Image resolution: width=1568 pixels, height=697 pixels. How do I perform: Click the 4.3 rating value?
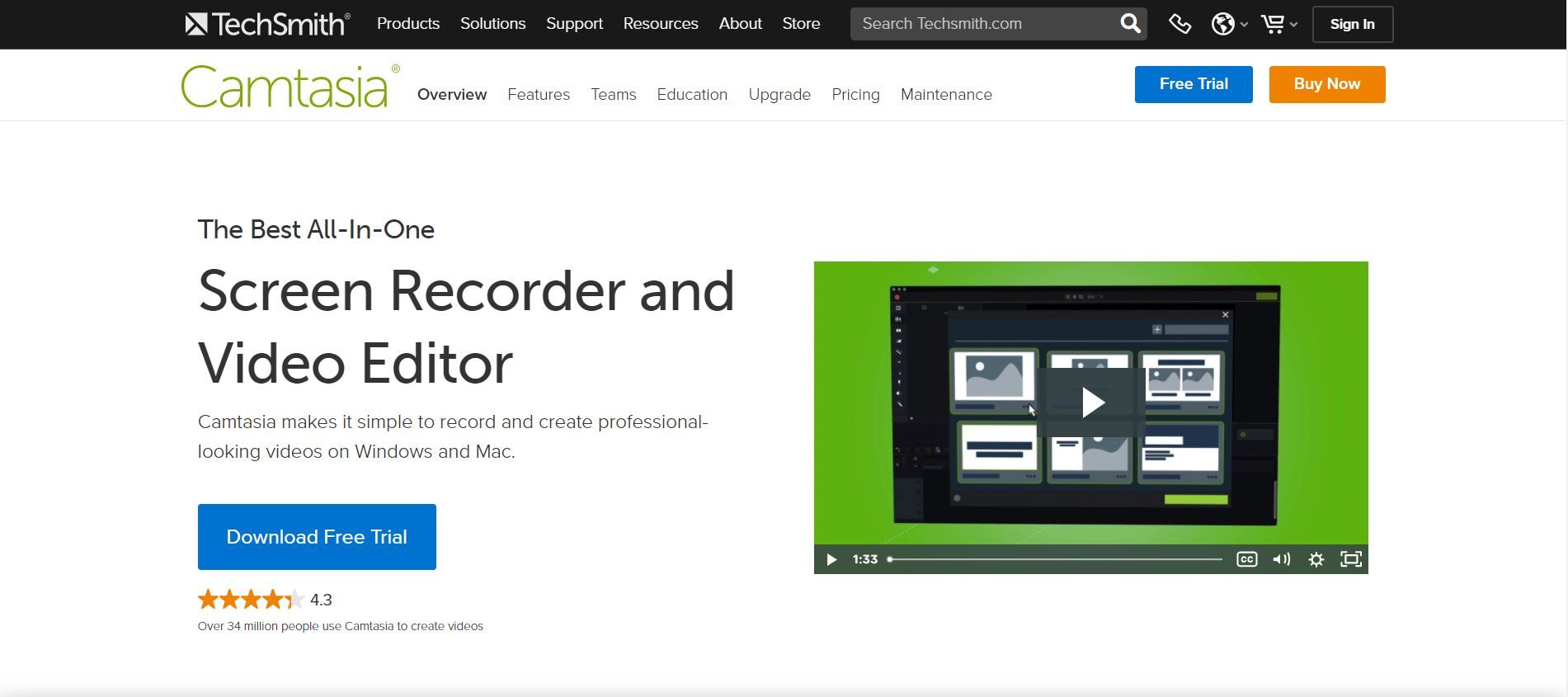tap(321, 600)
